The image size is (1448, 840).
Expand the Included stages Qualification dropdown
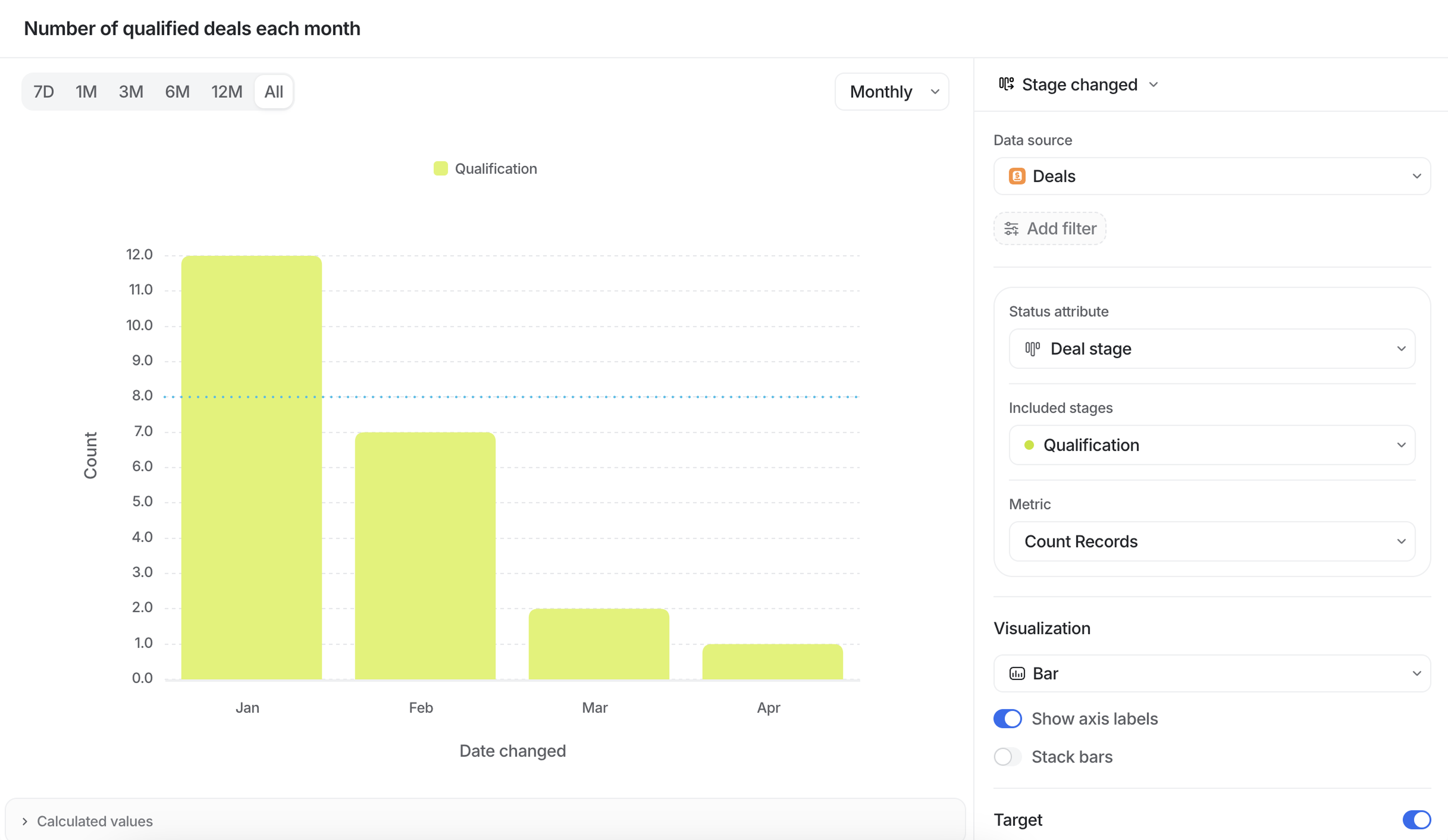(x=1211, y=445)
